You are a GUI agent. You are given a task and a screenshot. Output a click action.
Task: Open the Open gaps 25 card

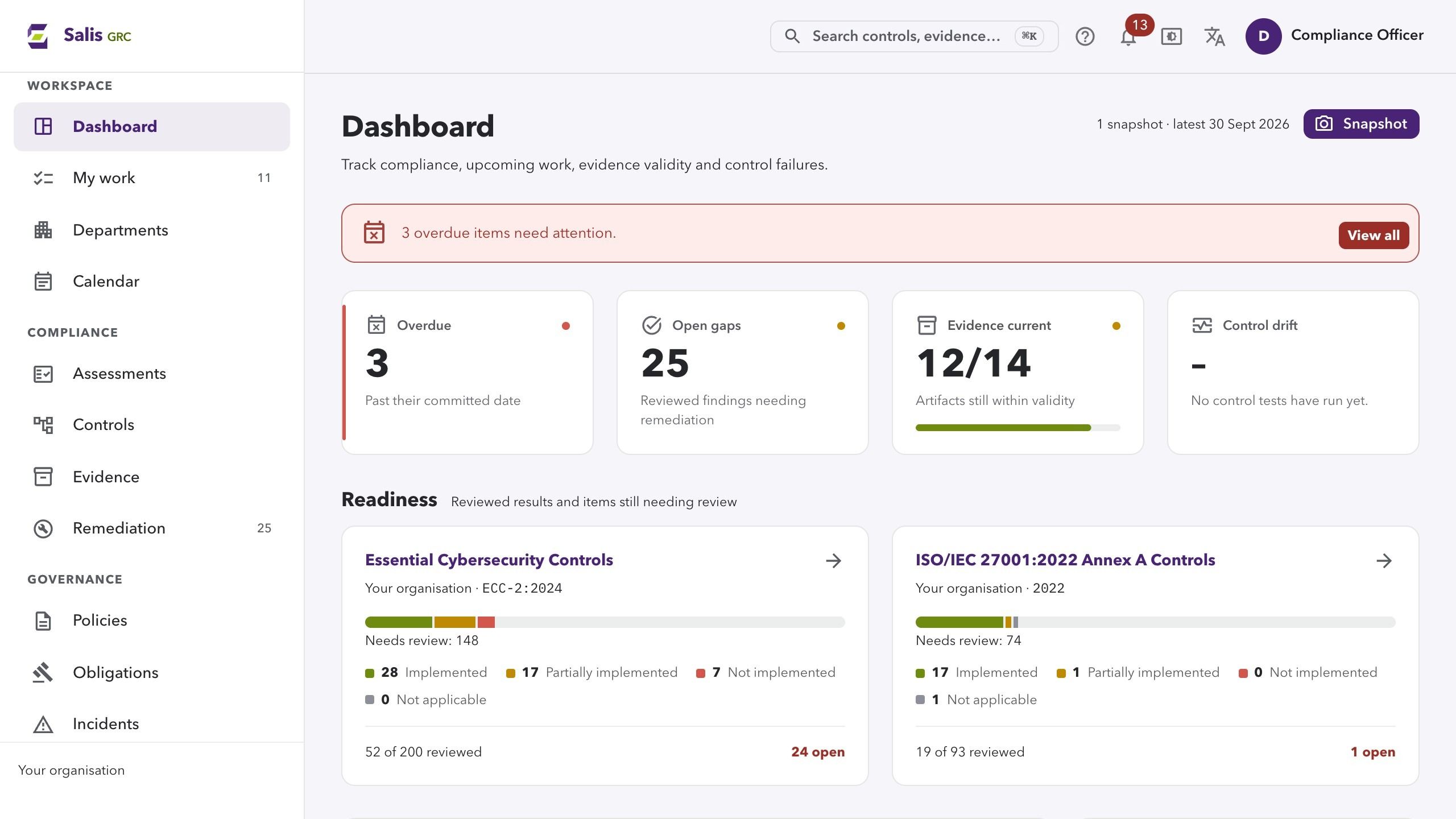tap(743, 373)
